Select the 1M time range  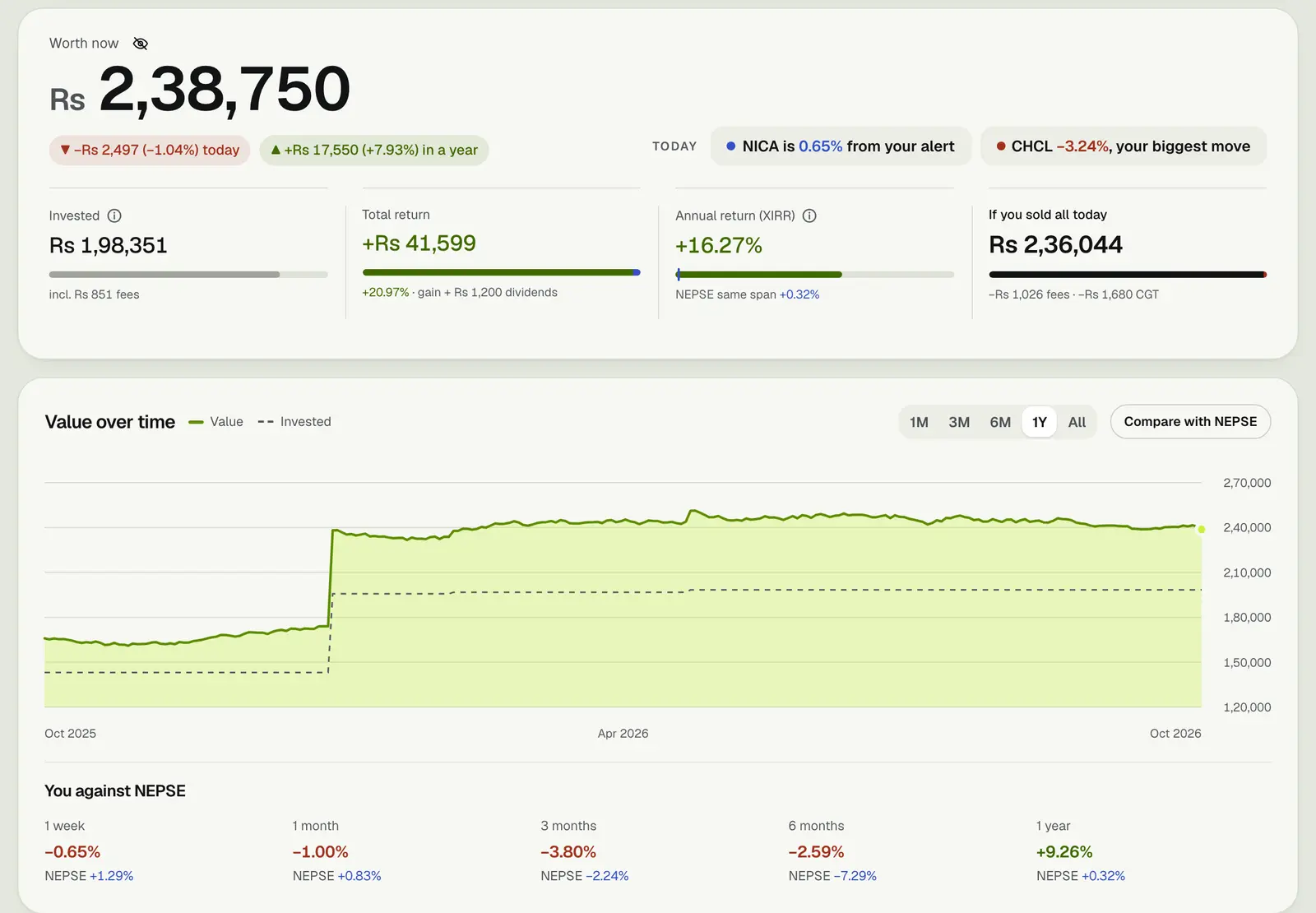pyautogui.click(x=919, y=422)
